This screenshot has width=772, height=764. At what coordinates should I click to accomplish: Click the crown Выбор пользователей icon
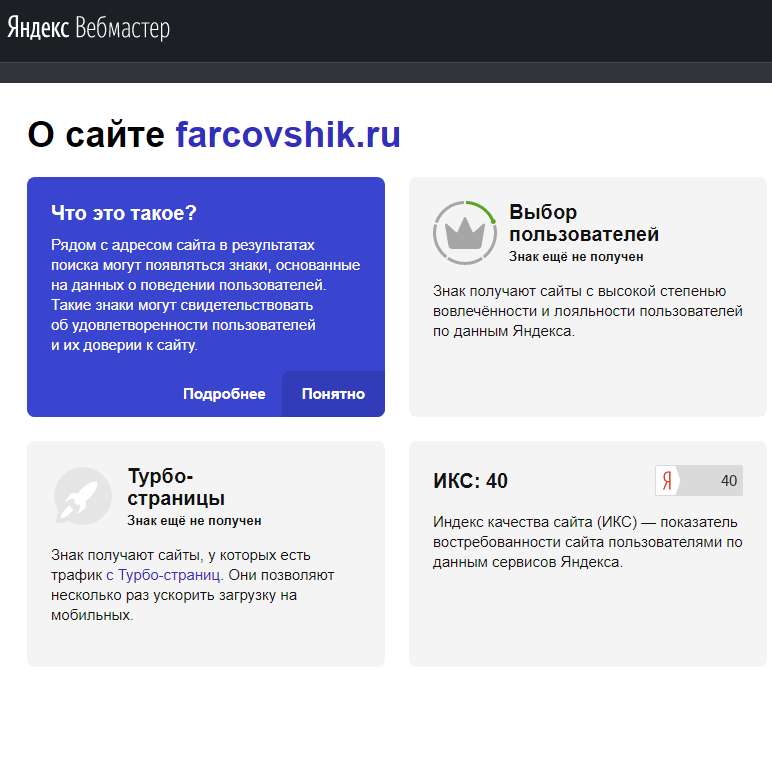[465, 233]
